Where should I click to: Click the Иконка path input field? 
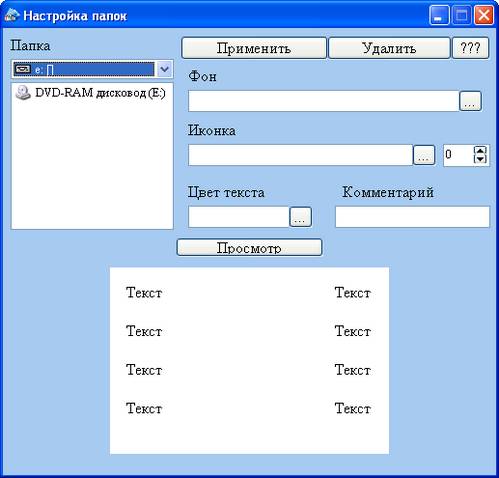point(300,155)
